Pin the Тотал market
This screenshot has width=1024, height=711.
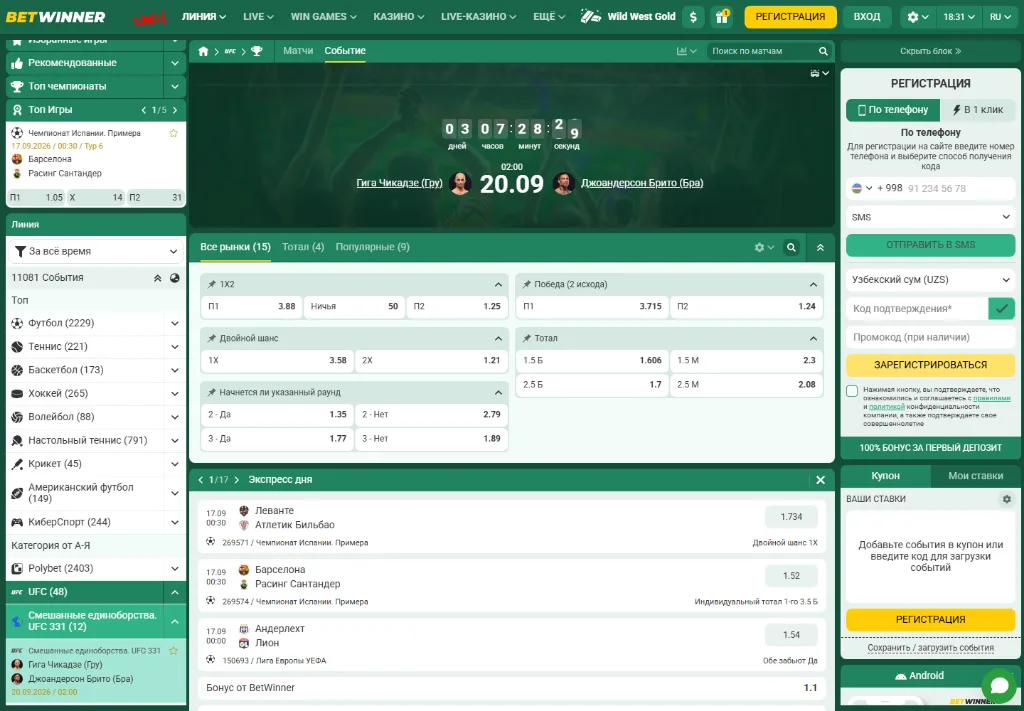[526, 339]
